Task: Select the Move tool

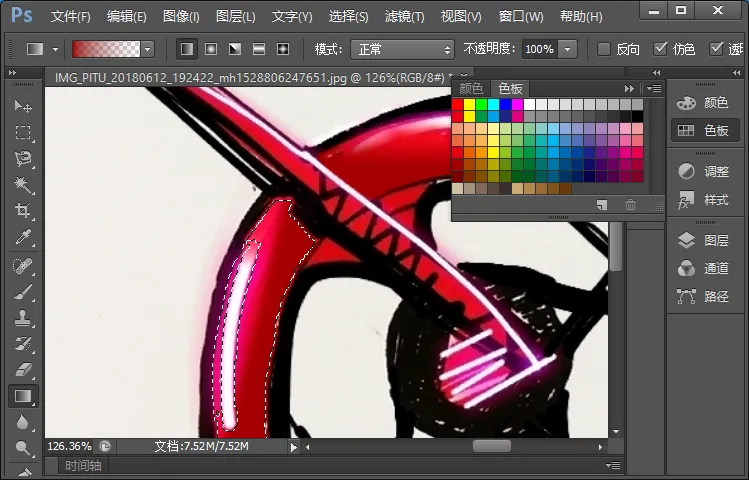Action: 22,106
